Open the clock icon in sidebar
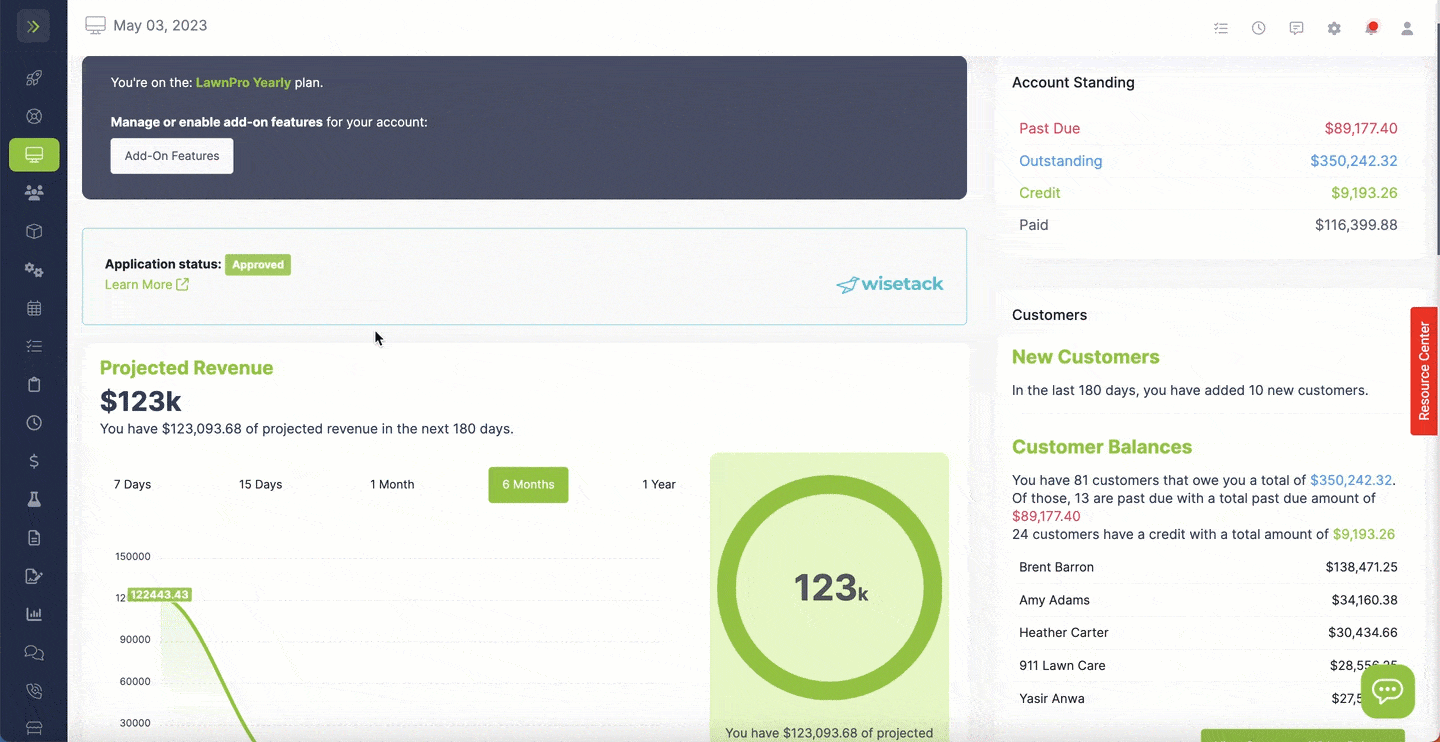The height and width of the screenshot is (742, 1440). tap(34, 423)
